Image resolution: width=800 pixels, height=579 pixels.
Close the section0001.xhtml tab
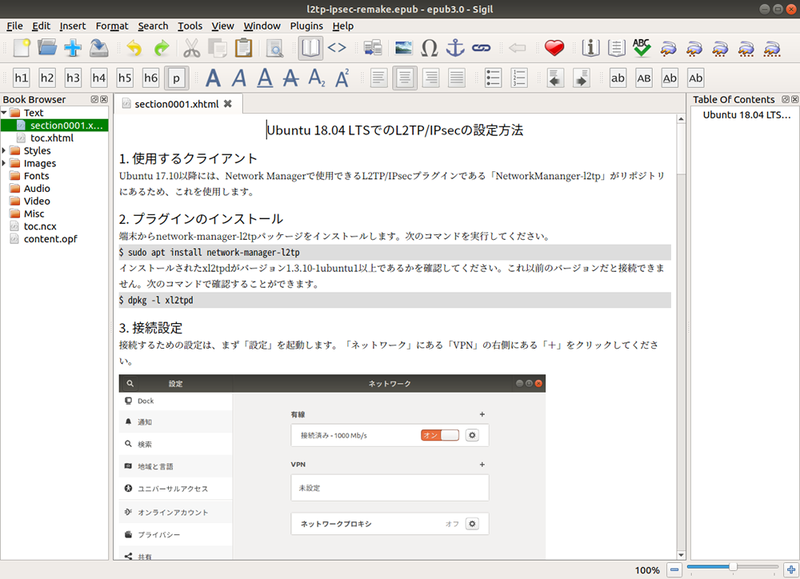(228, 103)
